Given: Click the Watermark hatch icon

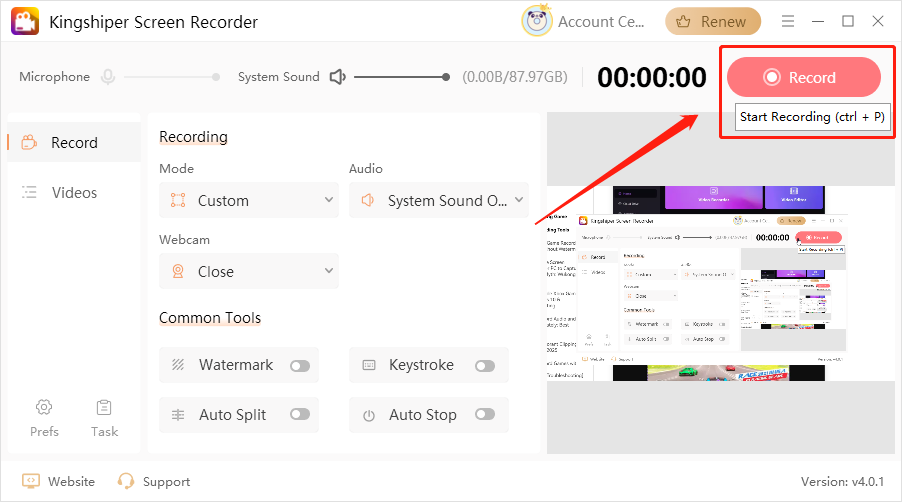Looking at the screenshot, I should click(x=178, y=365).
